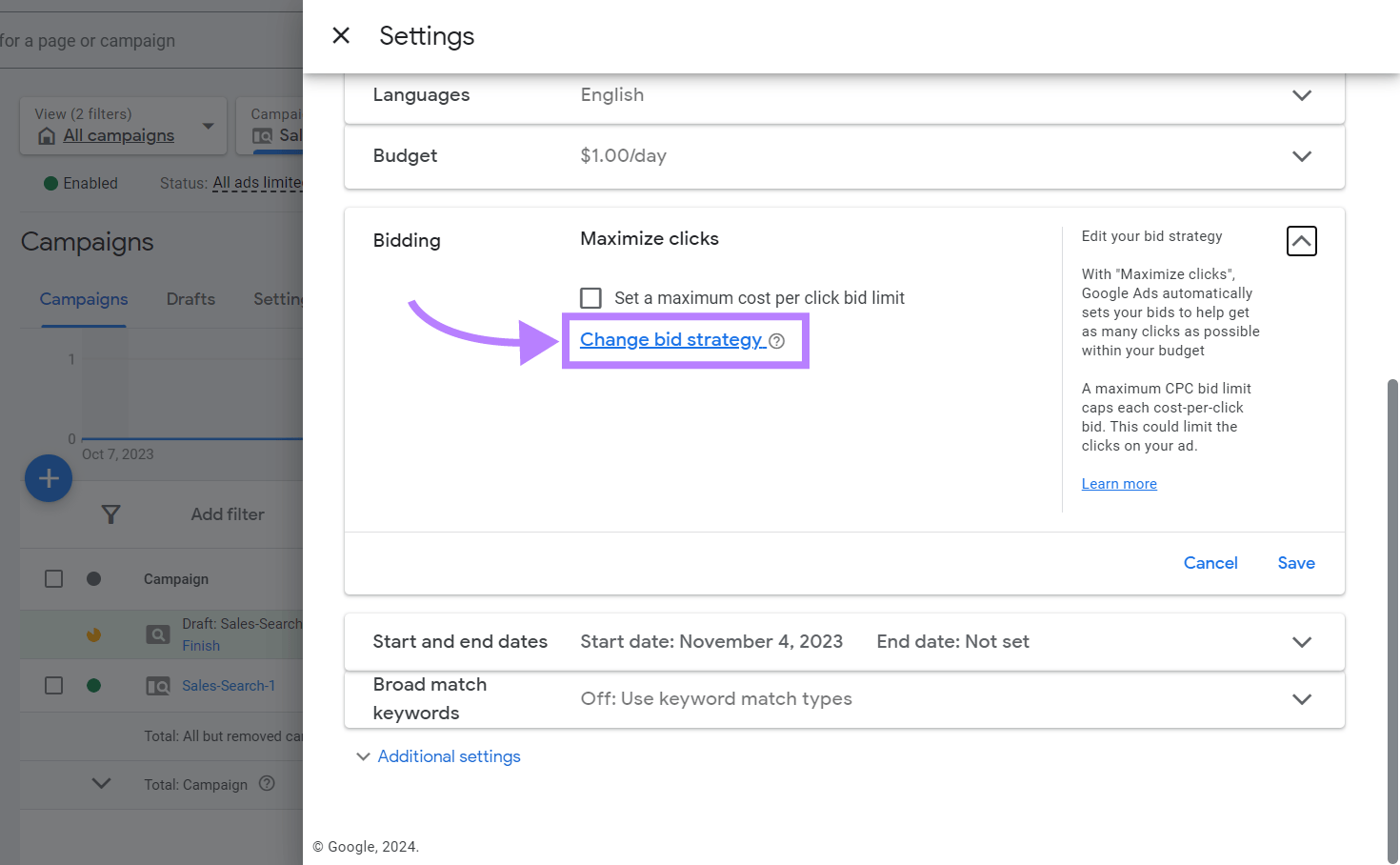Open the Add filter funnel icon
This screenshot has width=1400, height=865.
tap(111, 513)
